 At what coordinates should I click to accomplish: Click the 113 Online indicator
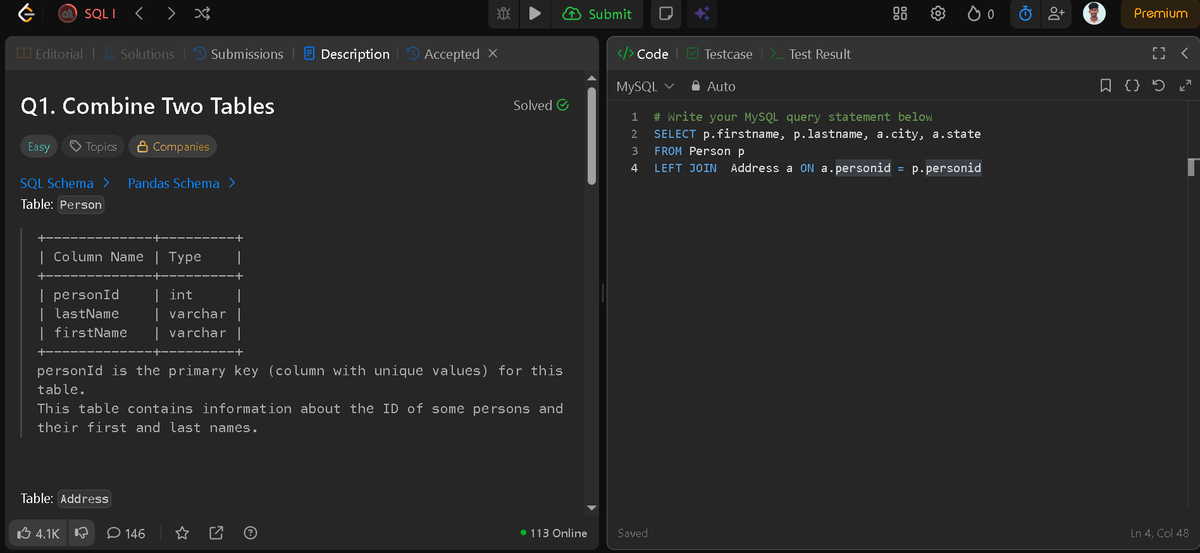(555, 533)
